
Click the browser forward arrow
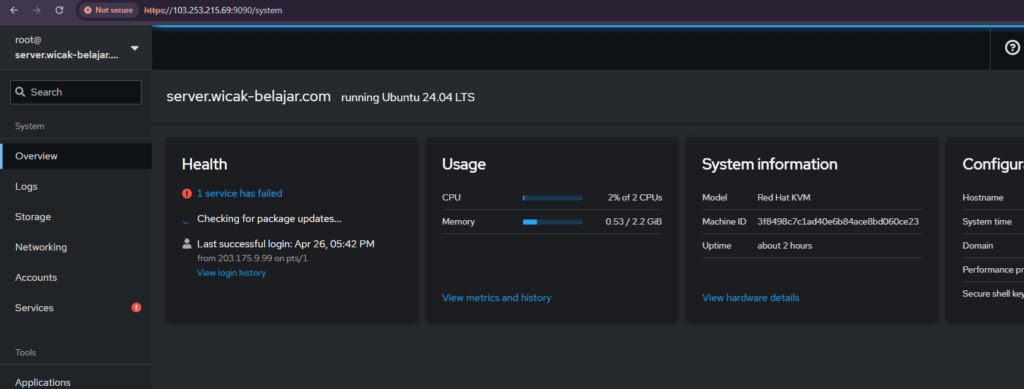(37, 10)
